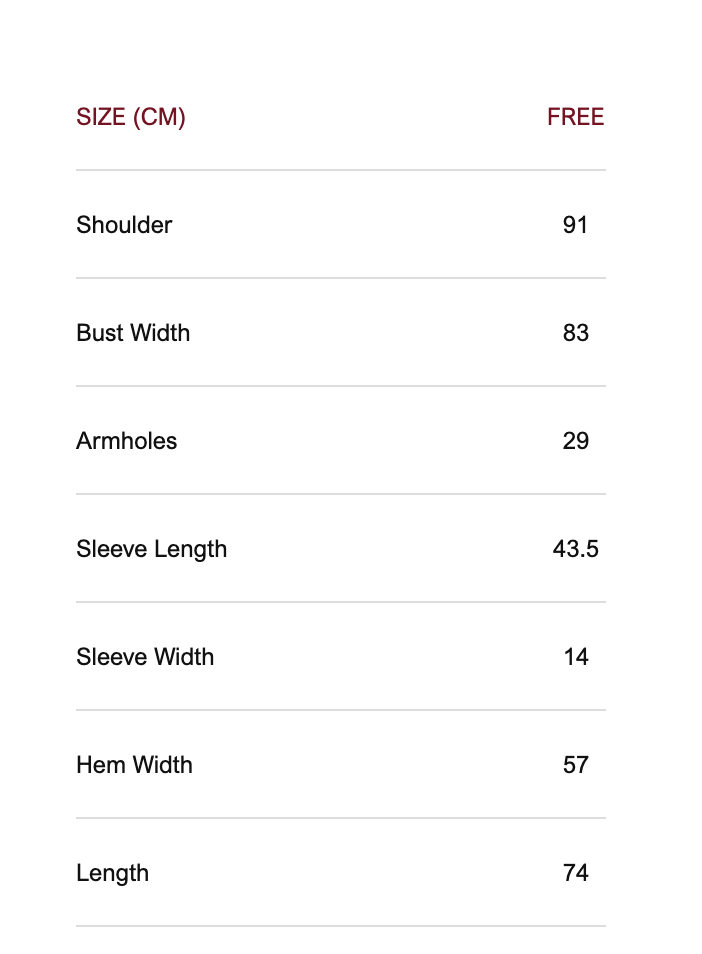Select the Length row label
702x954 pixels.
click(x=112, y=873)
